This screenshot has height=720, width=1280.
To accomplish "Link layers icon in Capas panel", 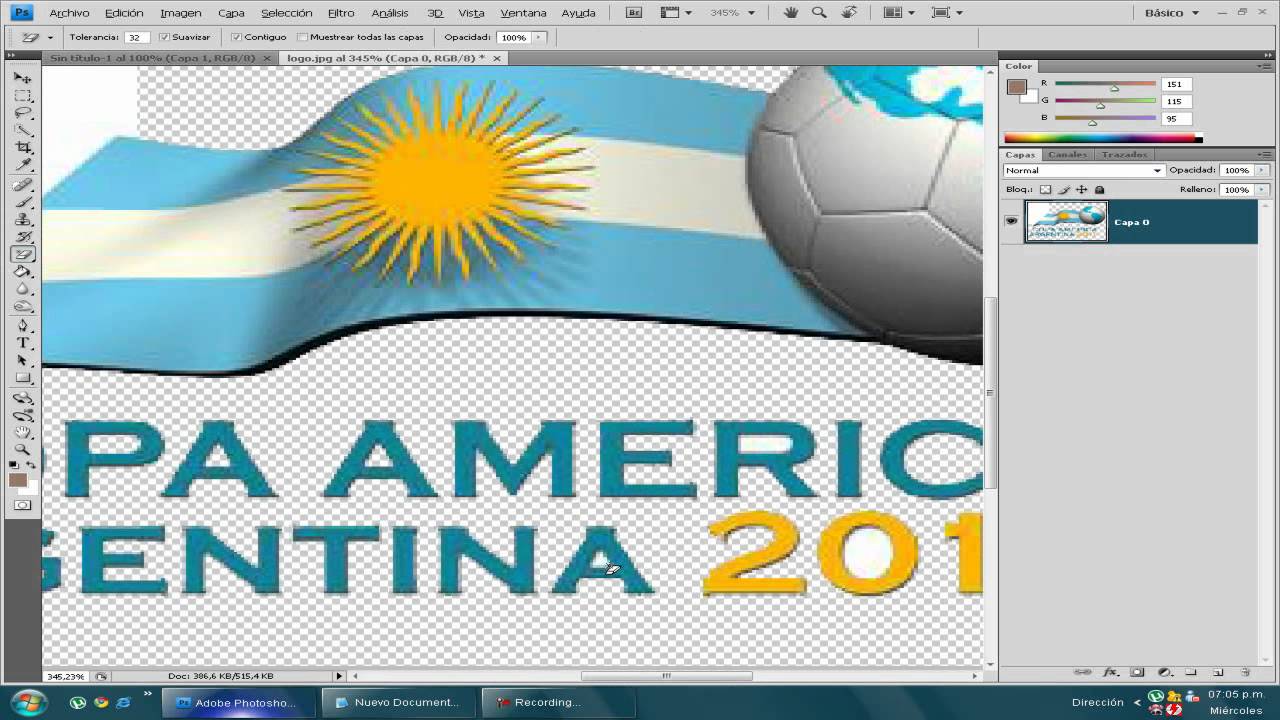I will point(1083,672).
